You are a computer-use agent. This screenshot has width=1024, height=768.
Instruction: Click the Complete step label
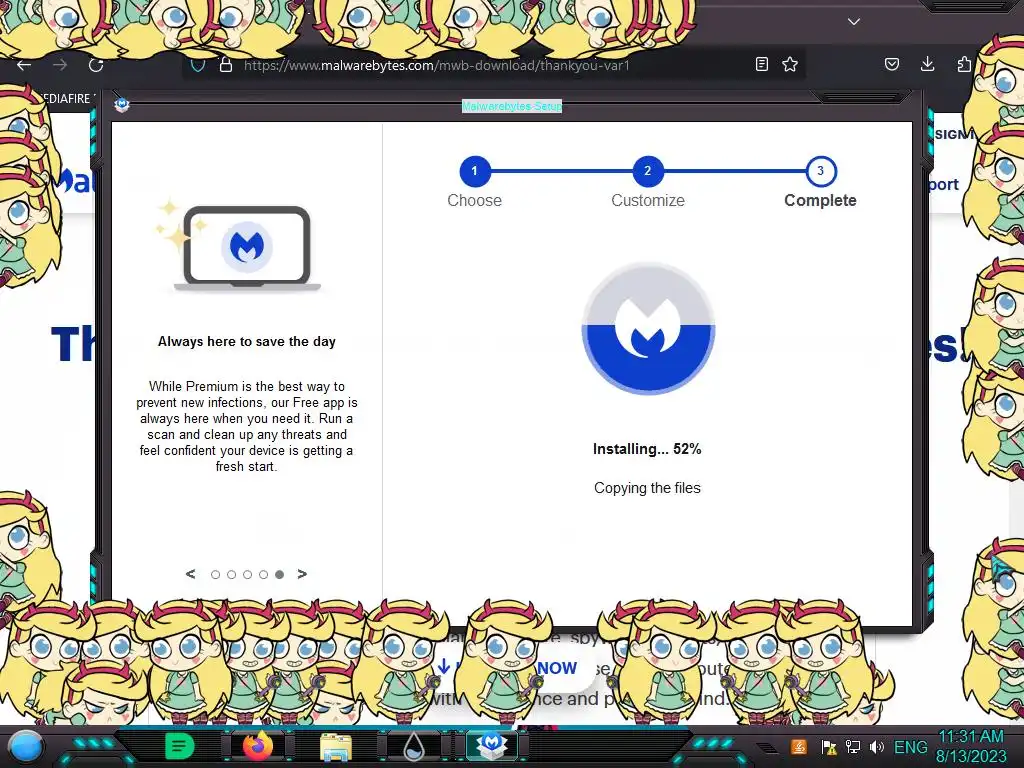pyautogui.click(x=820, y=200)
